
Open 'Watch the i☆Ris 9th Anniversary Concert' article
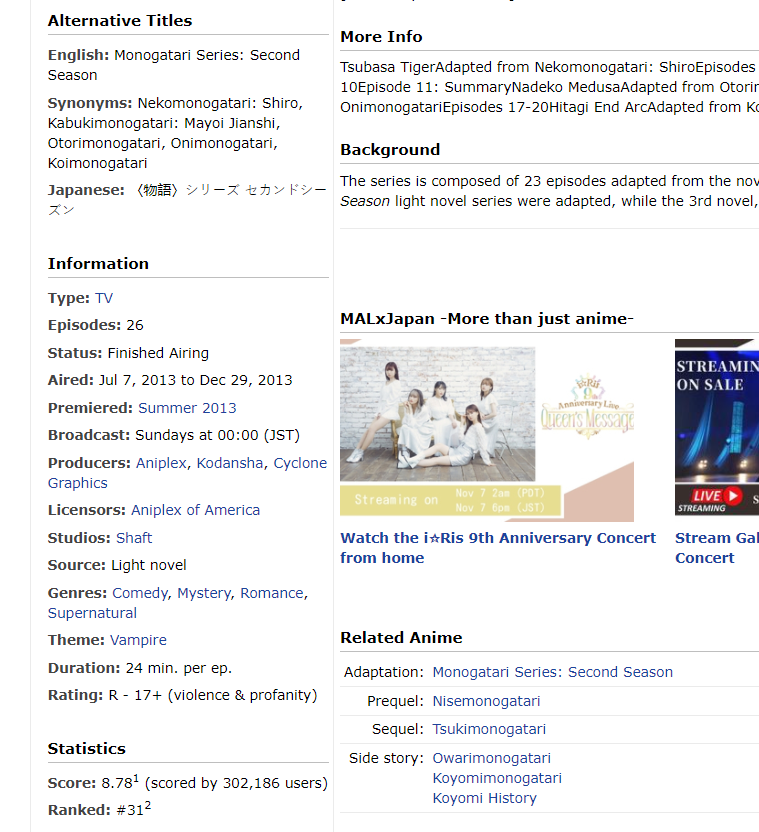pos(498,547)
